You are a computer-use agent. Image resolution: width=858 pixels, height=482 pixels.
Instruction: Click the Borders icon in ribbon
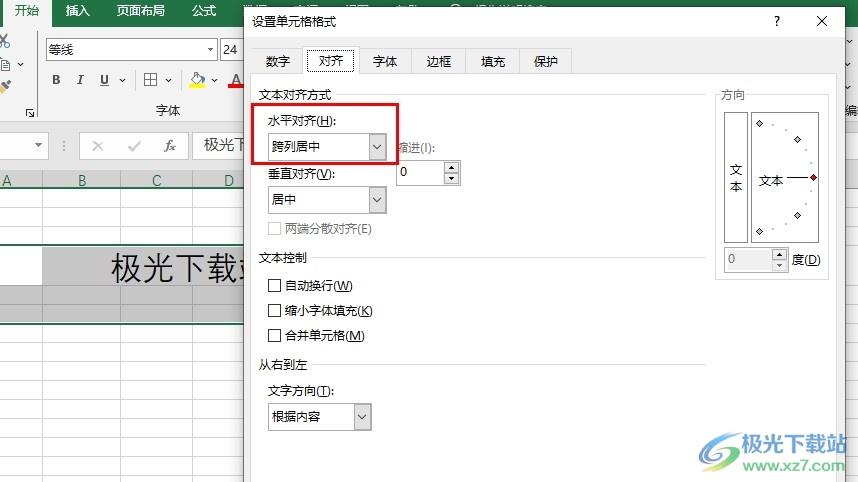coord(150,80)
